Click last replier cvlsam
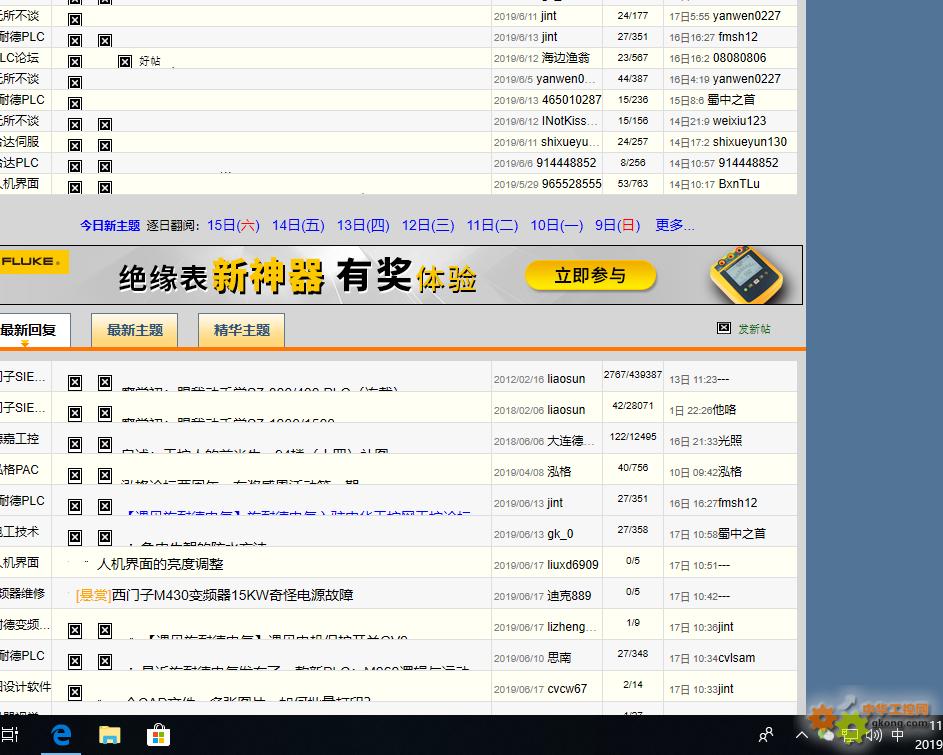 click(x=736, y=658)
